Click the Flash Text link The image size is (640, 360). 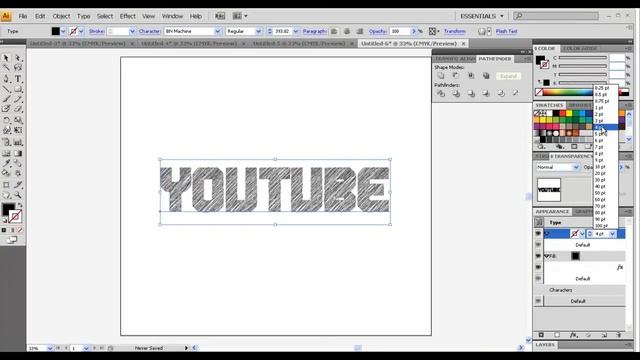point(507,31)
